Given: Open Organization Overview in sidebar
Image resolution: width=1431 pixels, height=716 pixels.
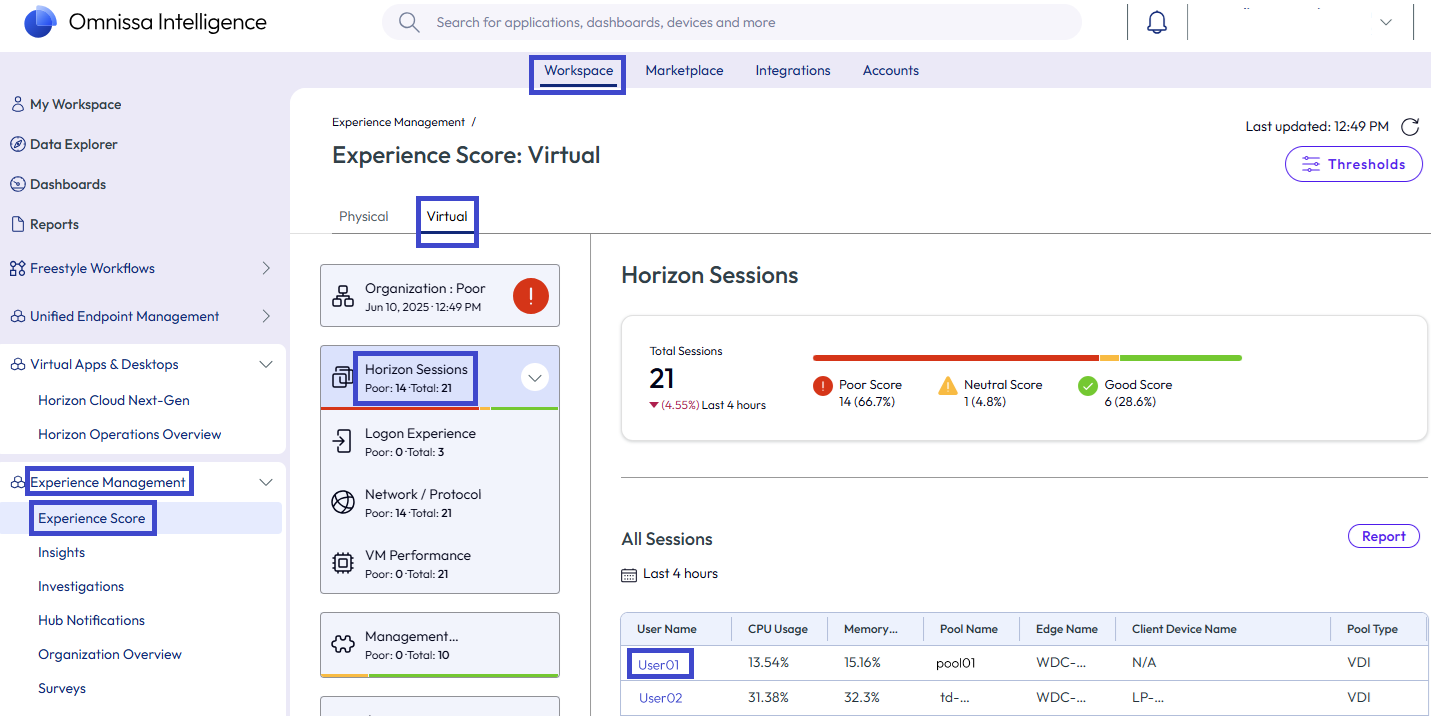Looking at the screenshot, I should [x=110, y=654].
